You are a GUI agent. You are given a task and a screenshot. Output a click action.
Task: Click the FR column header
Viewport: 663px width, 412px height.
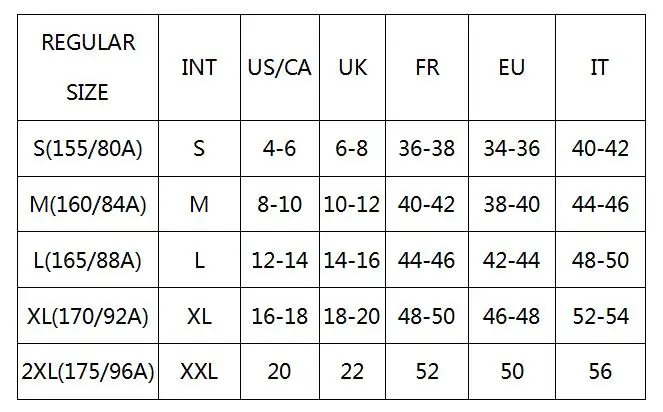(427, 68)
